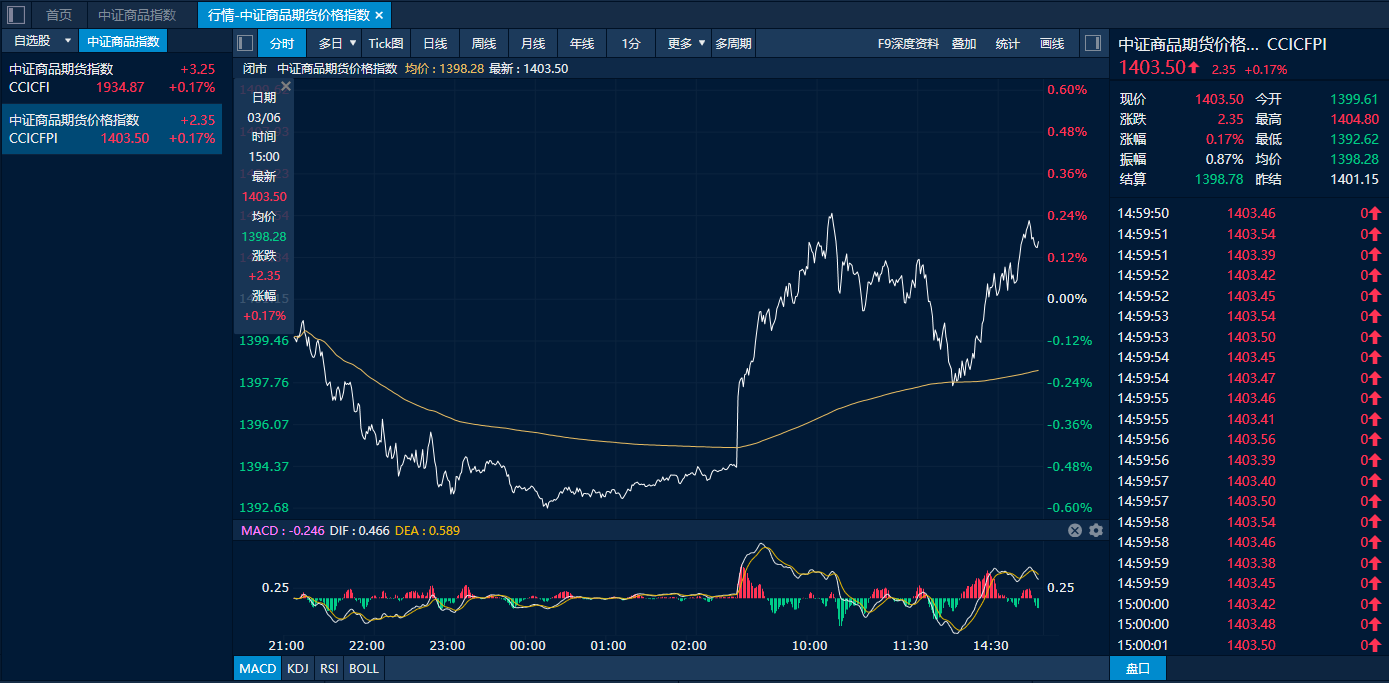Collapse left list with chart toolbar panel icon
The image size is (1389, 683).
(245, 43)
